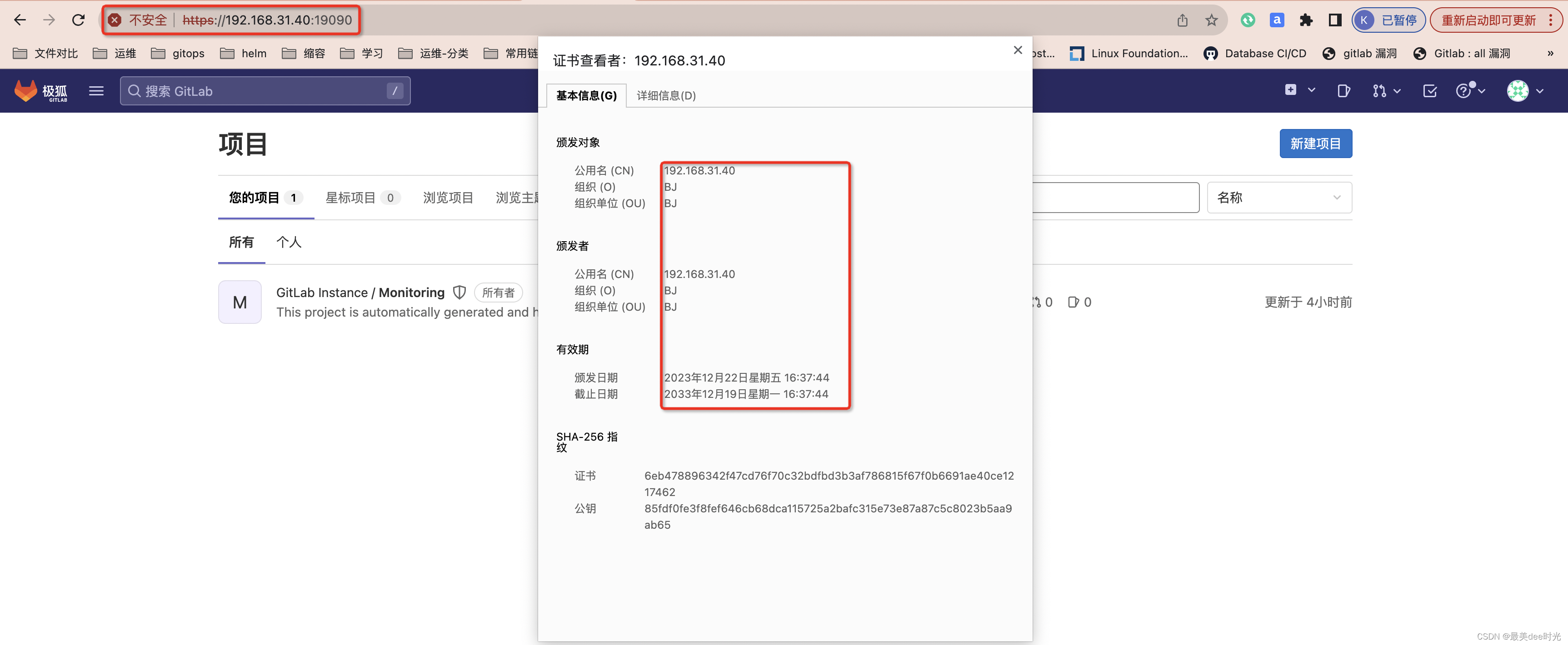Expand the merge requests dropdown in navbar
The width and height of the screenshot is (1568, 645).
click(1387, 91)
